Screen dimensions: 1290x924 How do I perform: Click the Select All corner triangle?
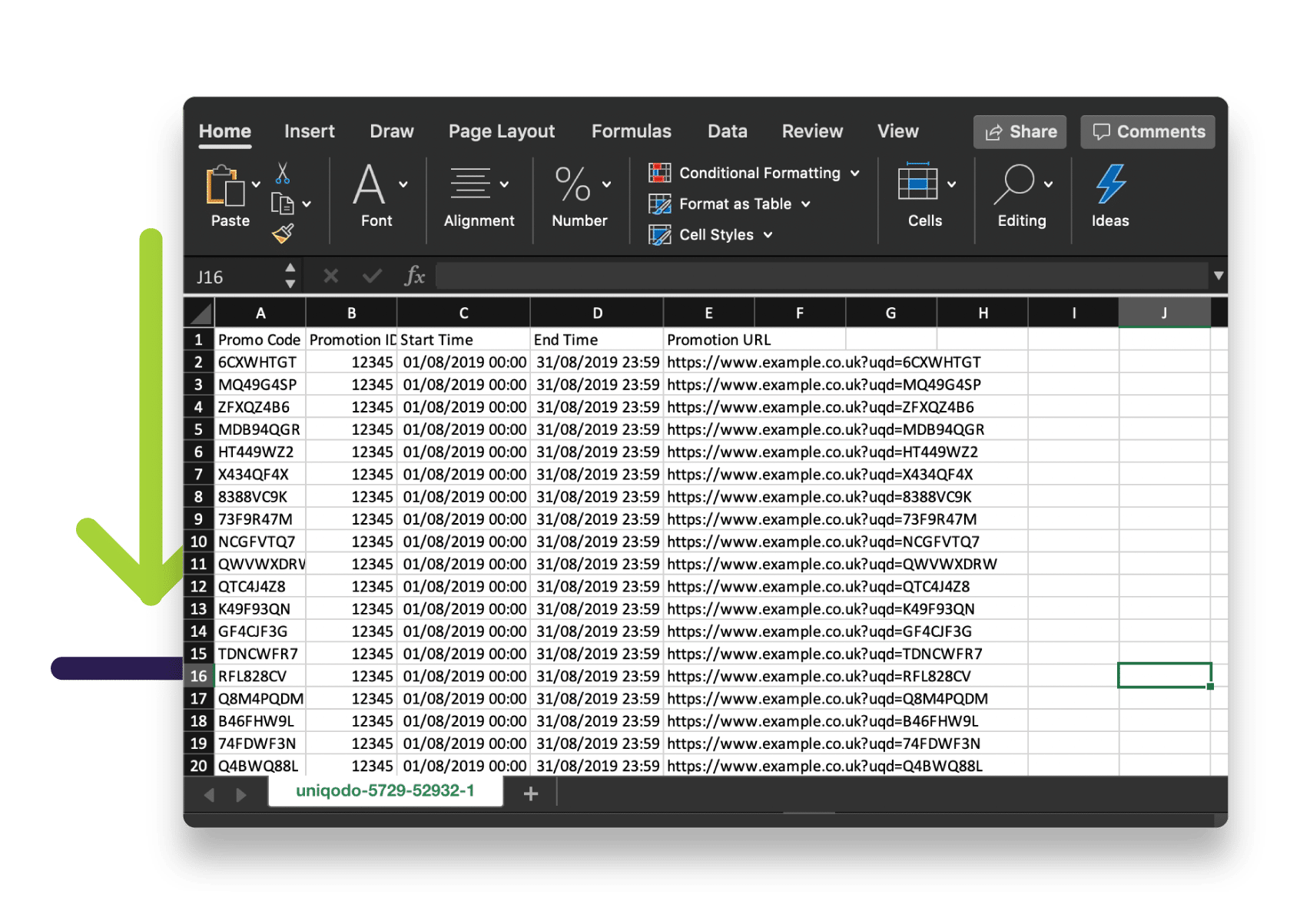pyautogui.click(x=200, y=313)
